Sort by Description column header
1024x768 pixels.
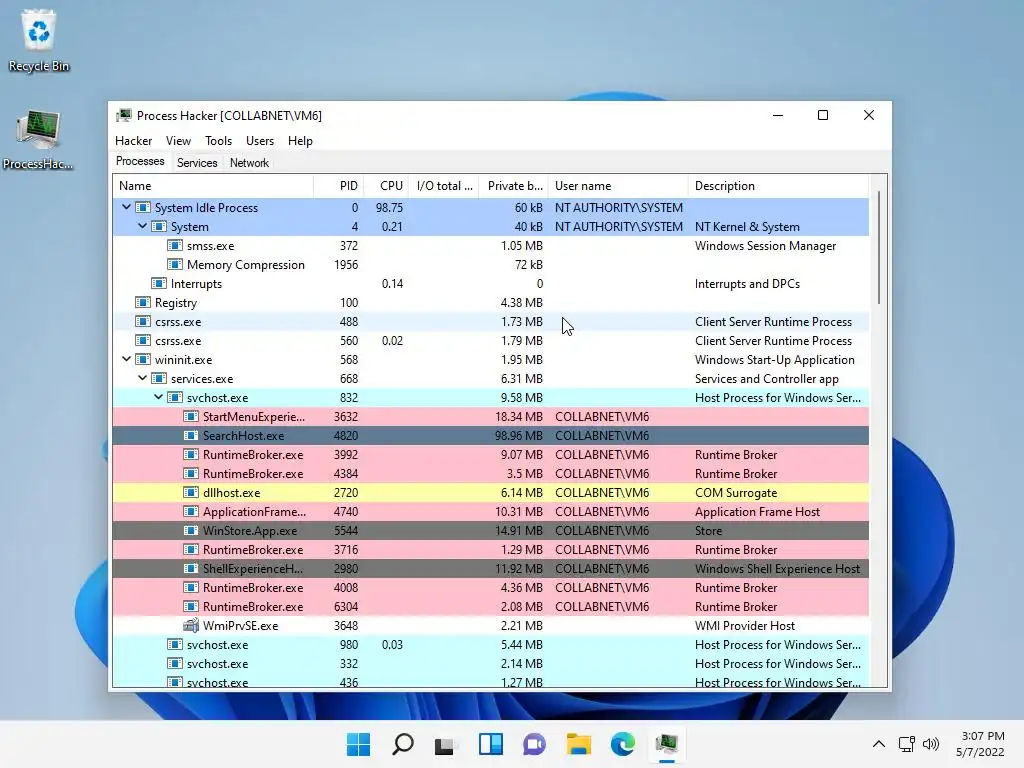[x=778, y=185]
